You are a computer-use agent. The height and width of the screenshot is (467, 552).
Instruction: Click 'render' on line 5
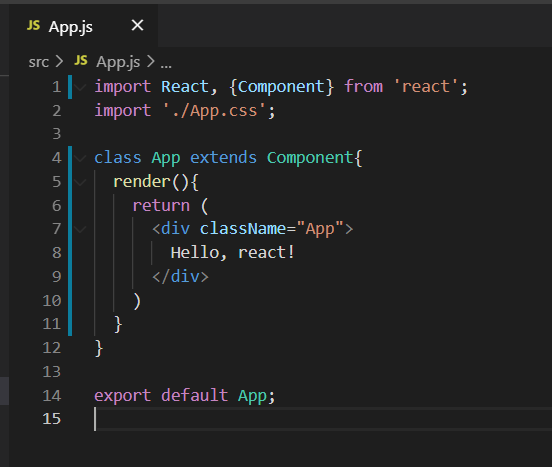pos(142,182)
